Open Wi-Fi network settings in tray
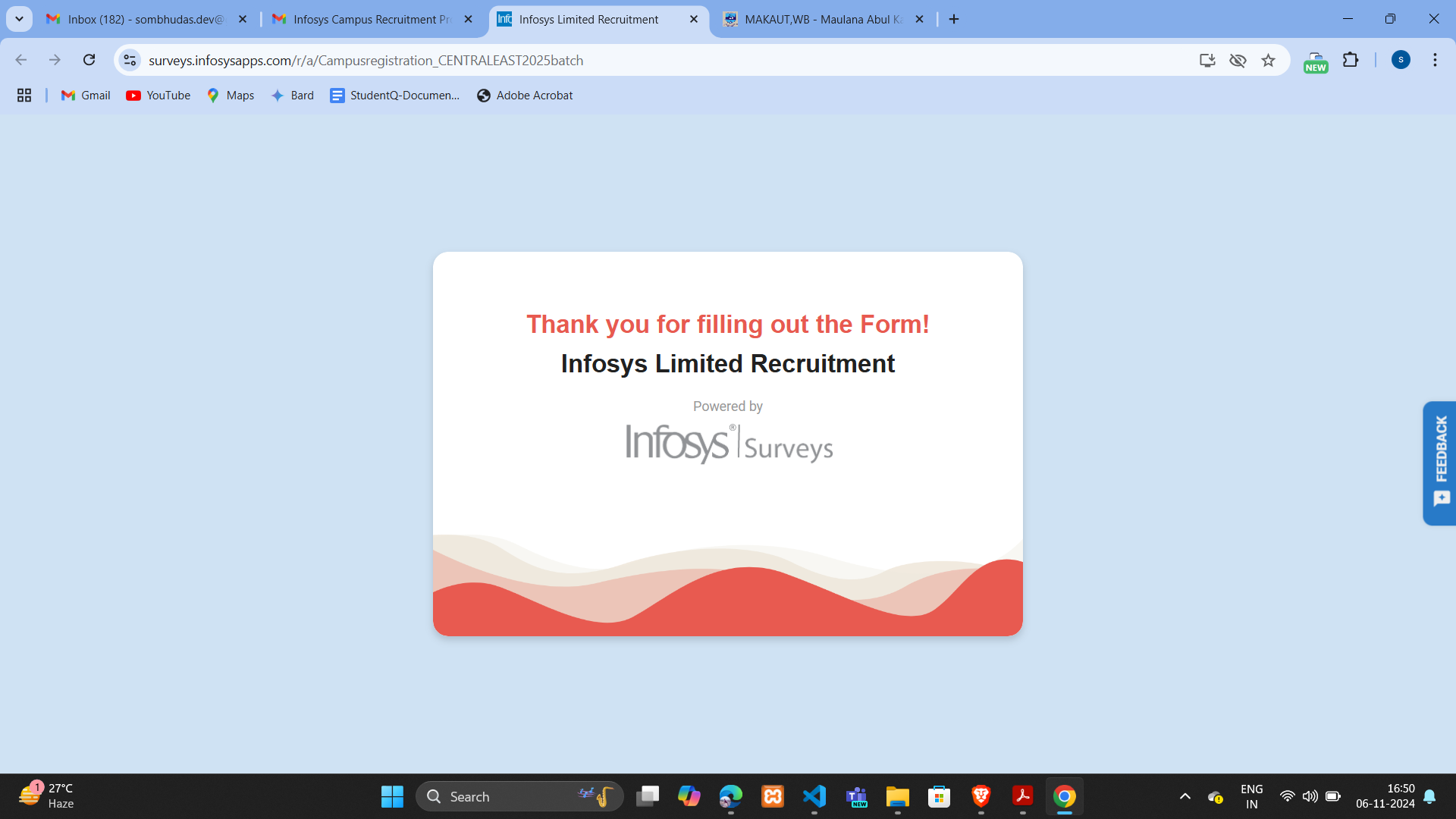Screen dimensions: 1456x819 point(1288,796)
